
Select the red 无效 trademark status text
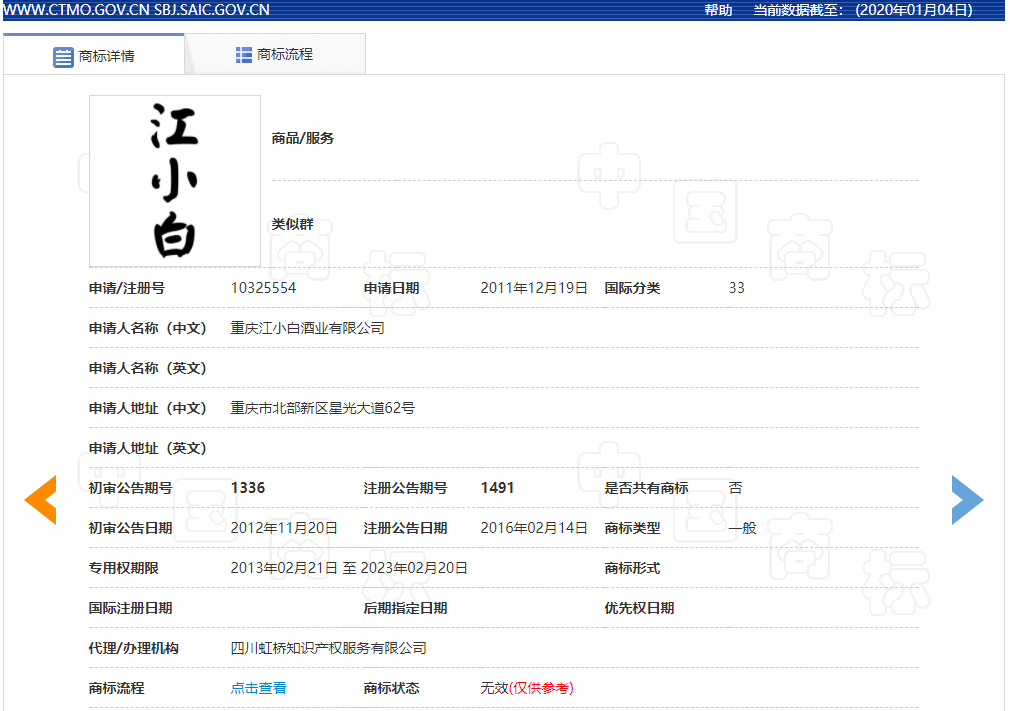(494, 687)
